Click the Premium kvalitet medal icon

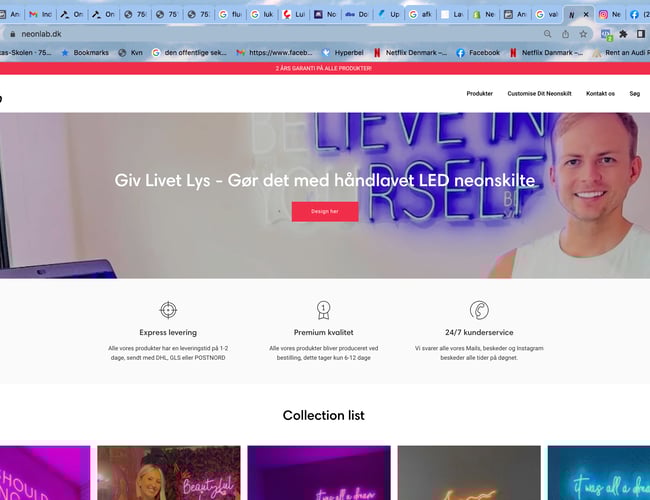coord(323,310)
